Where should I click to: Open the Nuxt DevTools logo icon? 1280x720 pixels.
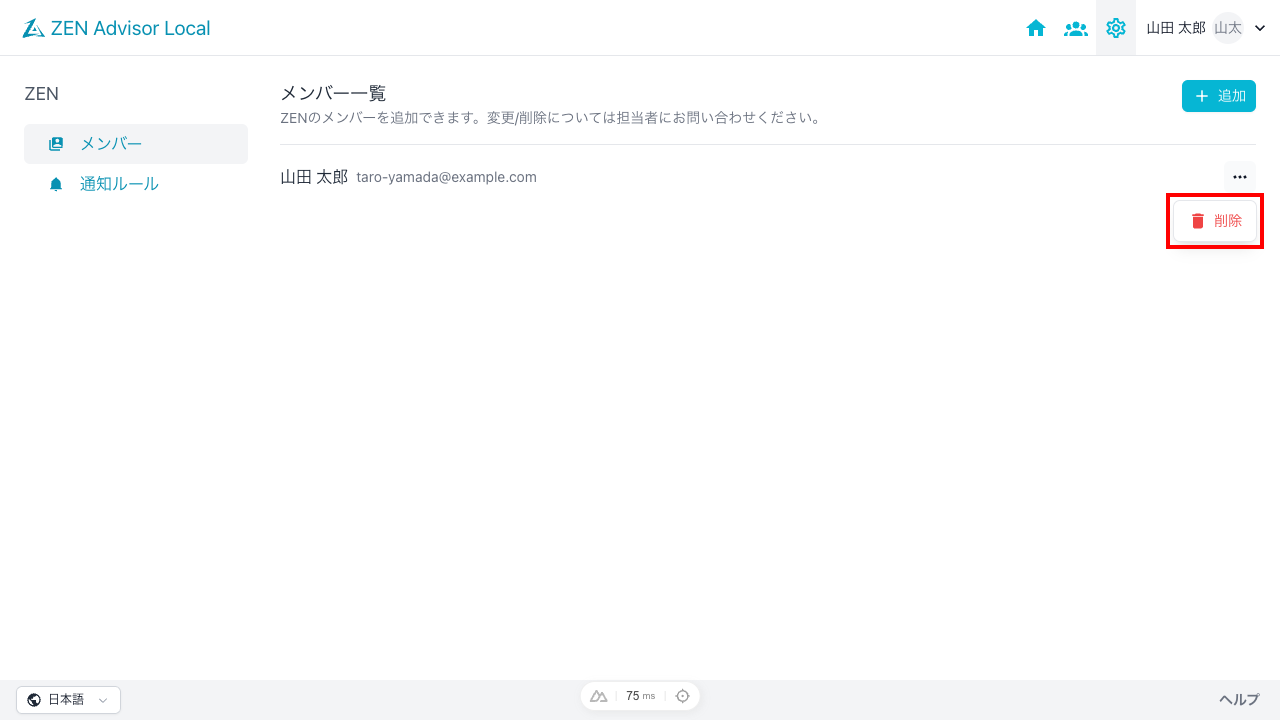point(599,696)
